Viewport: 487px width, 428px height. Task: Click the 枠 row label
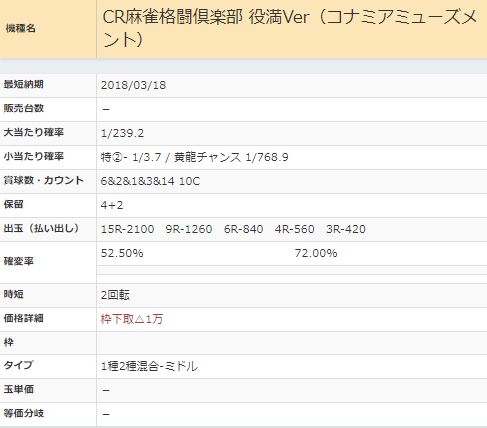click(8, 342)
